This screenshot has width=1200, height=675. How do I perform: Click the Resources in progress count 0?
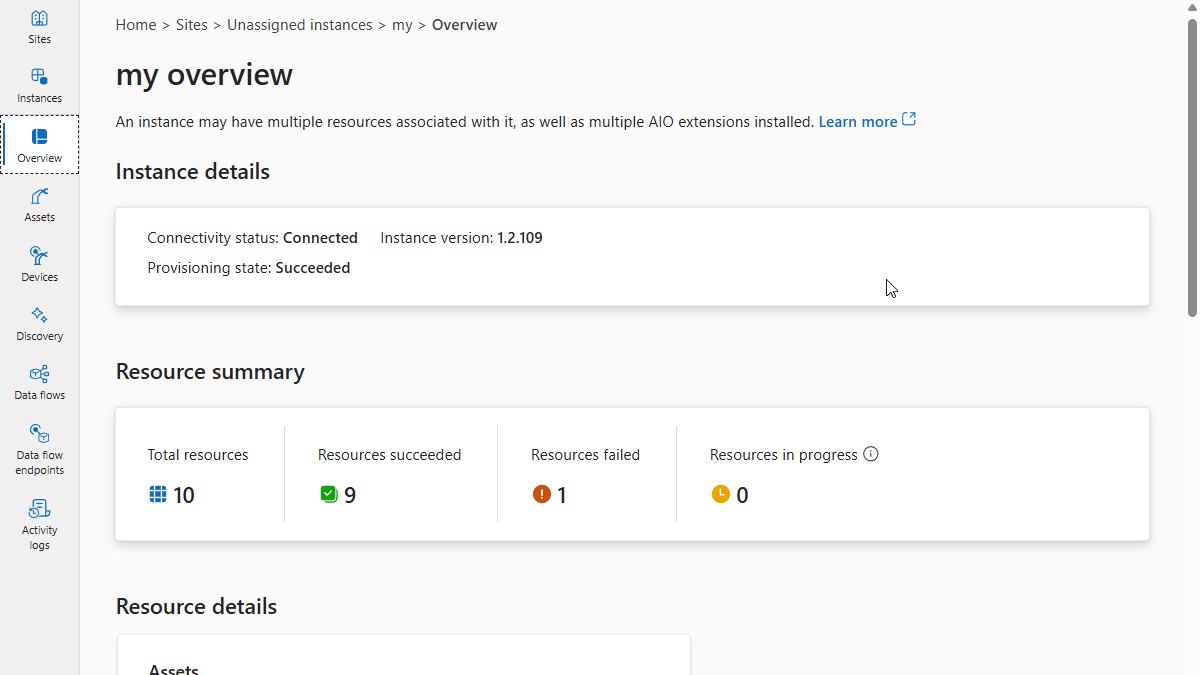pyautogui.click(x=742, y=495)
